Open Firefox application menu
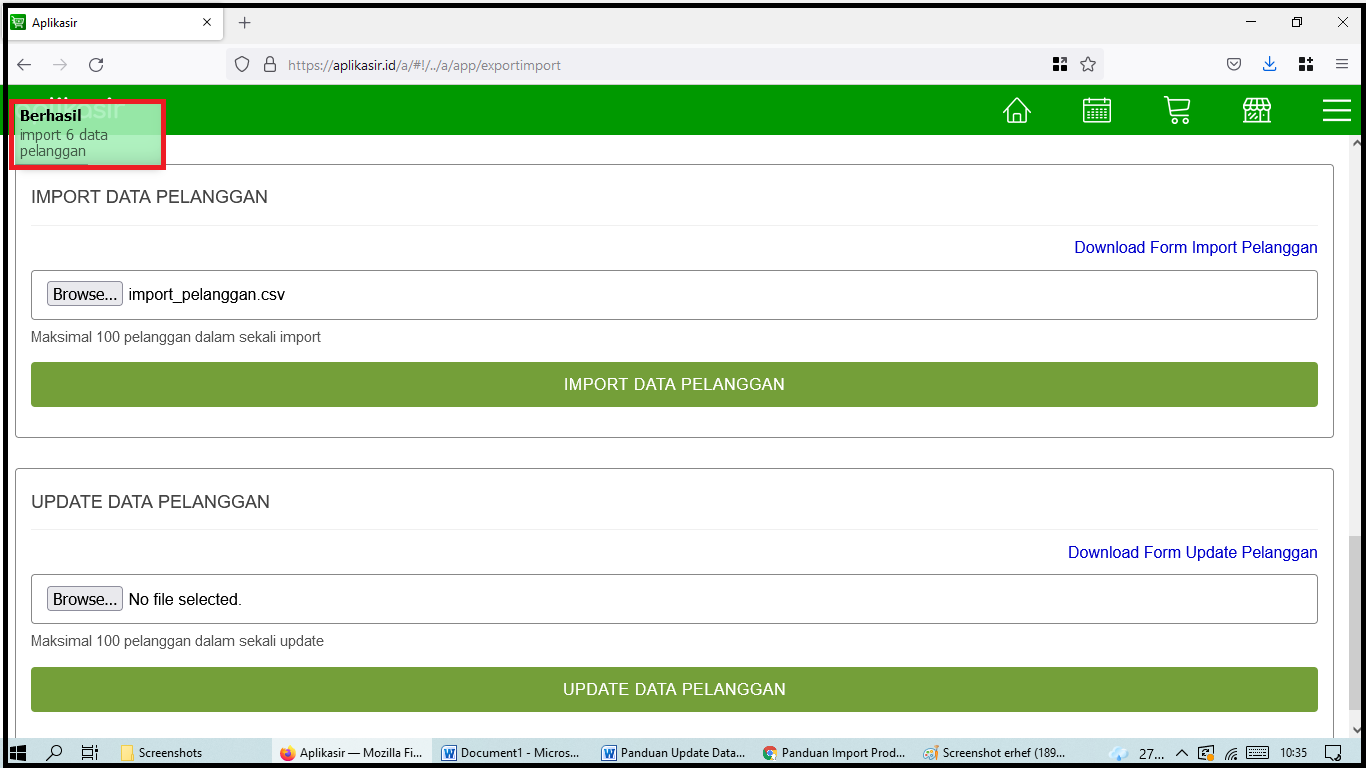1366x768 pixels. (x=1342, y=65)
